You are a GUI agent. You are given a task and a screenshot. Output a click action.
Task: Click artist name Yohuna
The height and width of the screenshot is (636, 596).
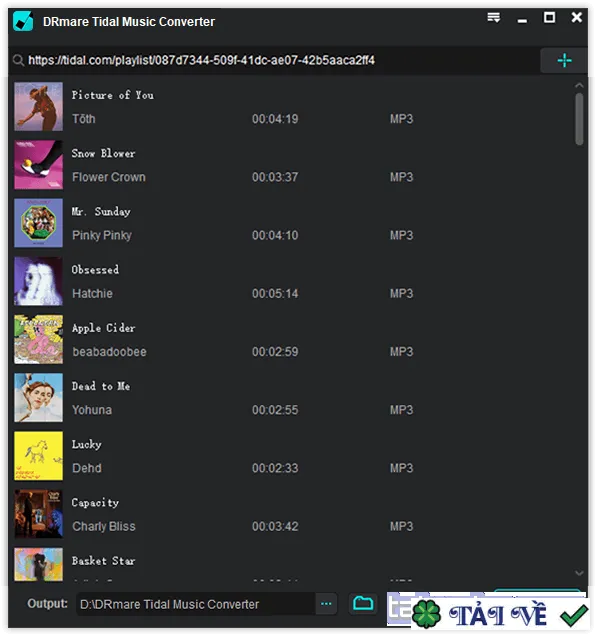pyautogui.click(x=92, y=410)
